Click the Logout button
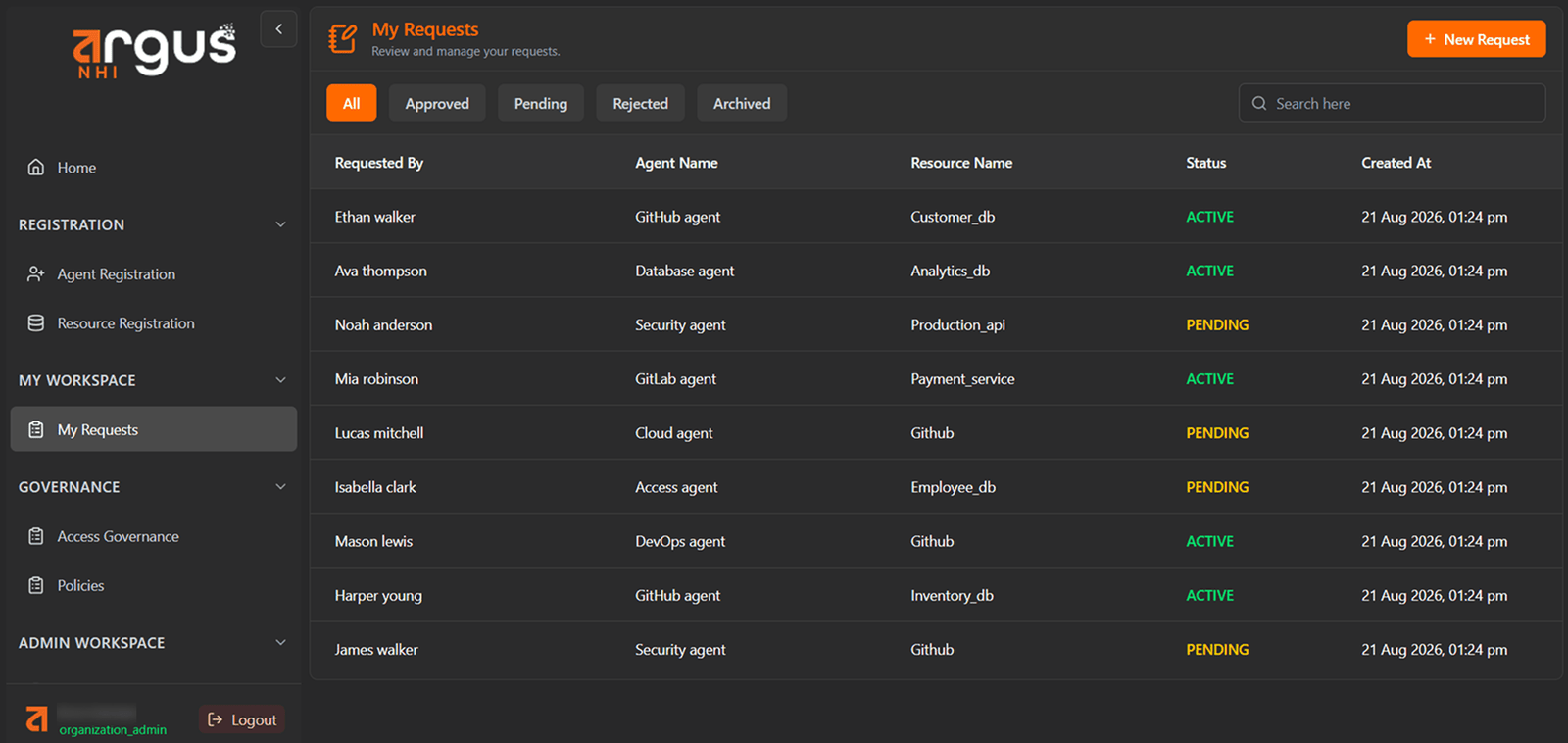 [242, 719]
